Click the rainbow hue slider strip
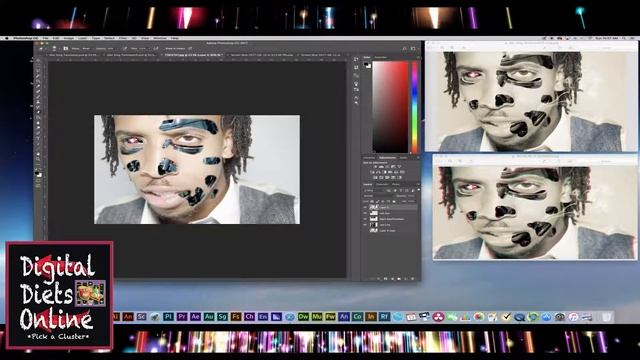Screen dimensions: 640x360 pos(414,107)
